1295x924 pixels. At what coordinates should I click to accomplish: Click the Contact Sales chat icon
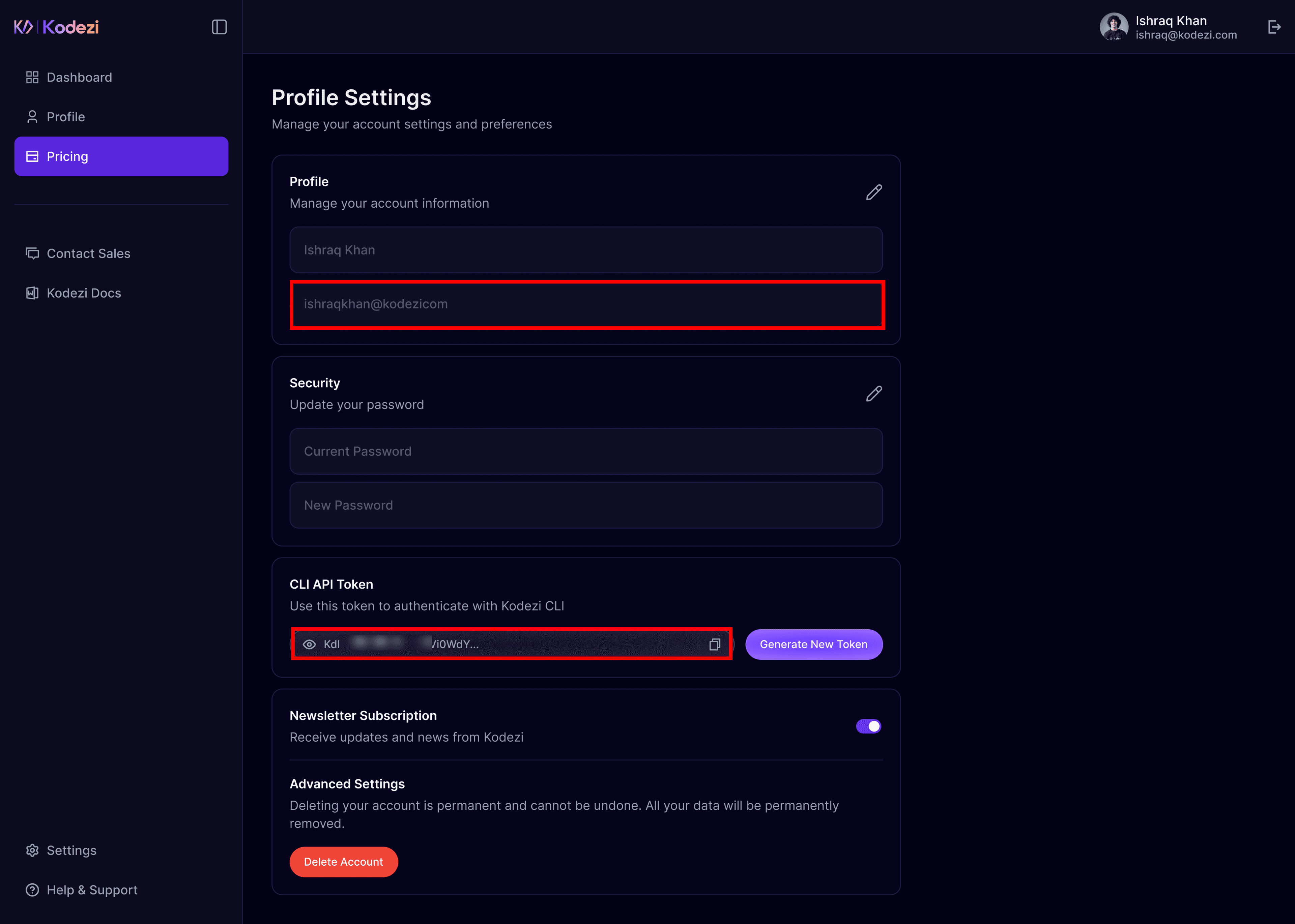[32, 253]
